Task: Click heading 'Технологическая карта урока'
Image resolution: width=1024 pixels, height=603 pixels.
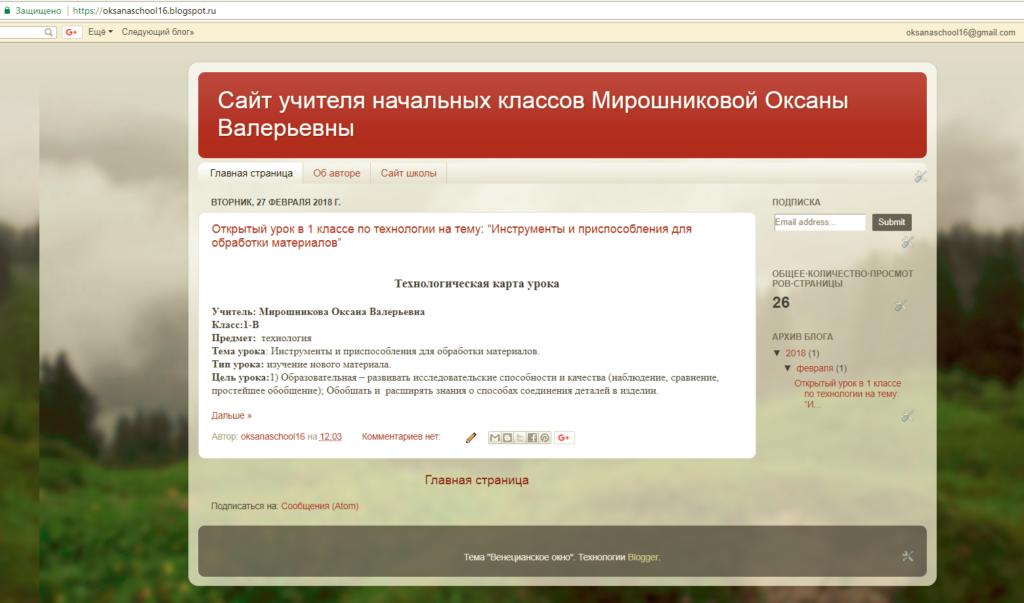Action: tap(477, 284)
